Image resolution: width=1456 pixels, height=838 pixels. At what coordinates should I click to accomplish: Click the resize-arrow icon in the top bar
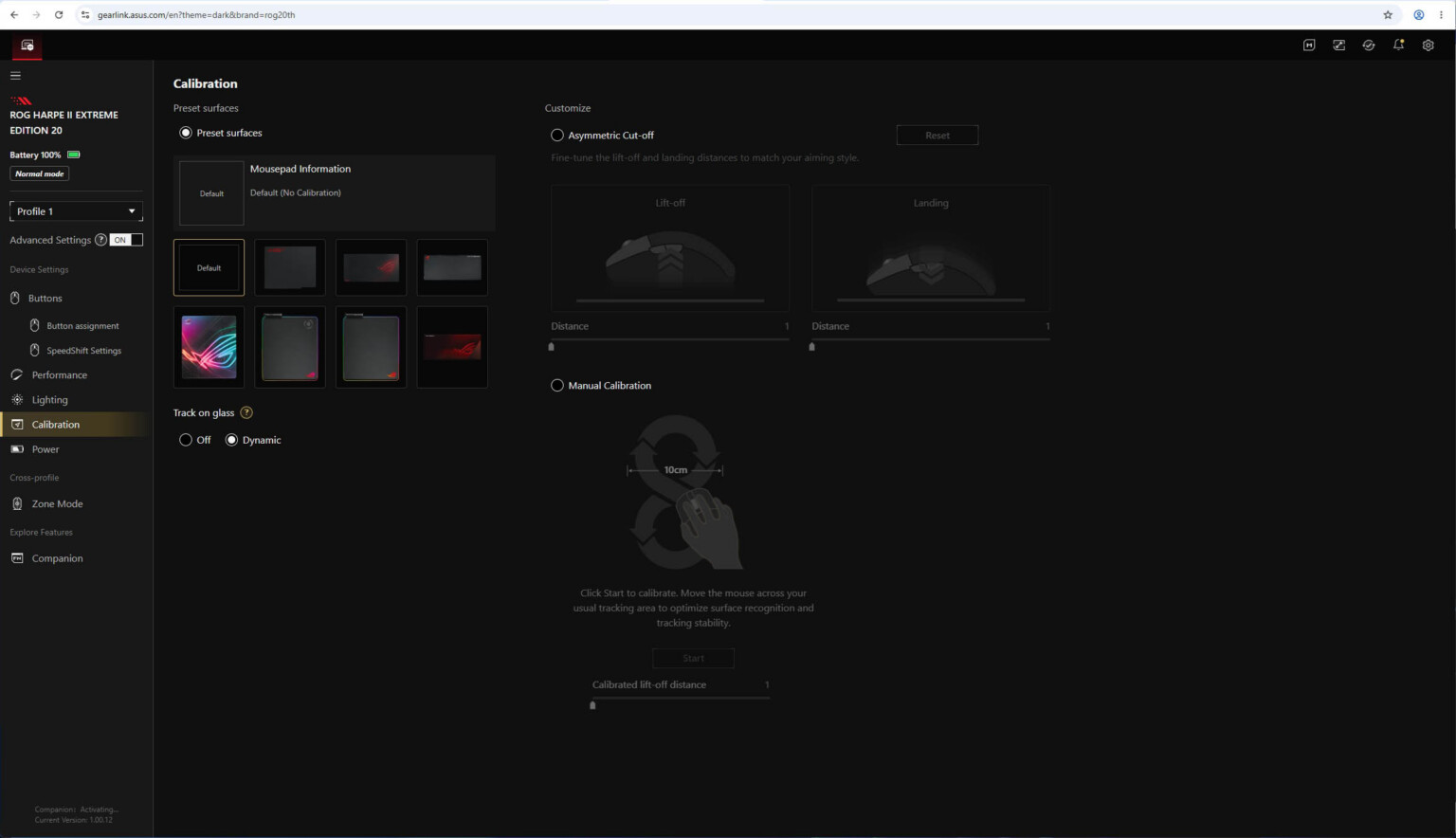[1338, 46]
